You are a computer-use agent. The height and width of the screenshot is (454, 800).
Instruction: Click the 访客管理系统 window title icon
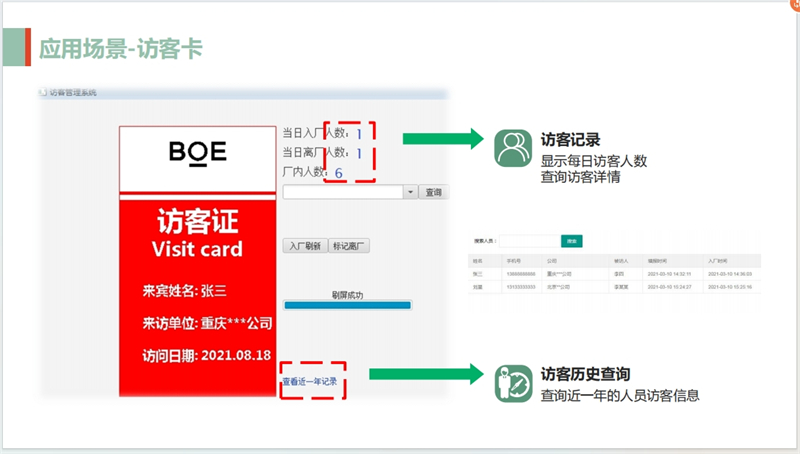click(43, 92)
